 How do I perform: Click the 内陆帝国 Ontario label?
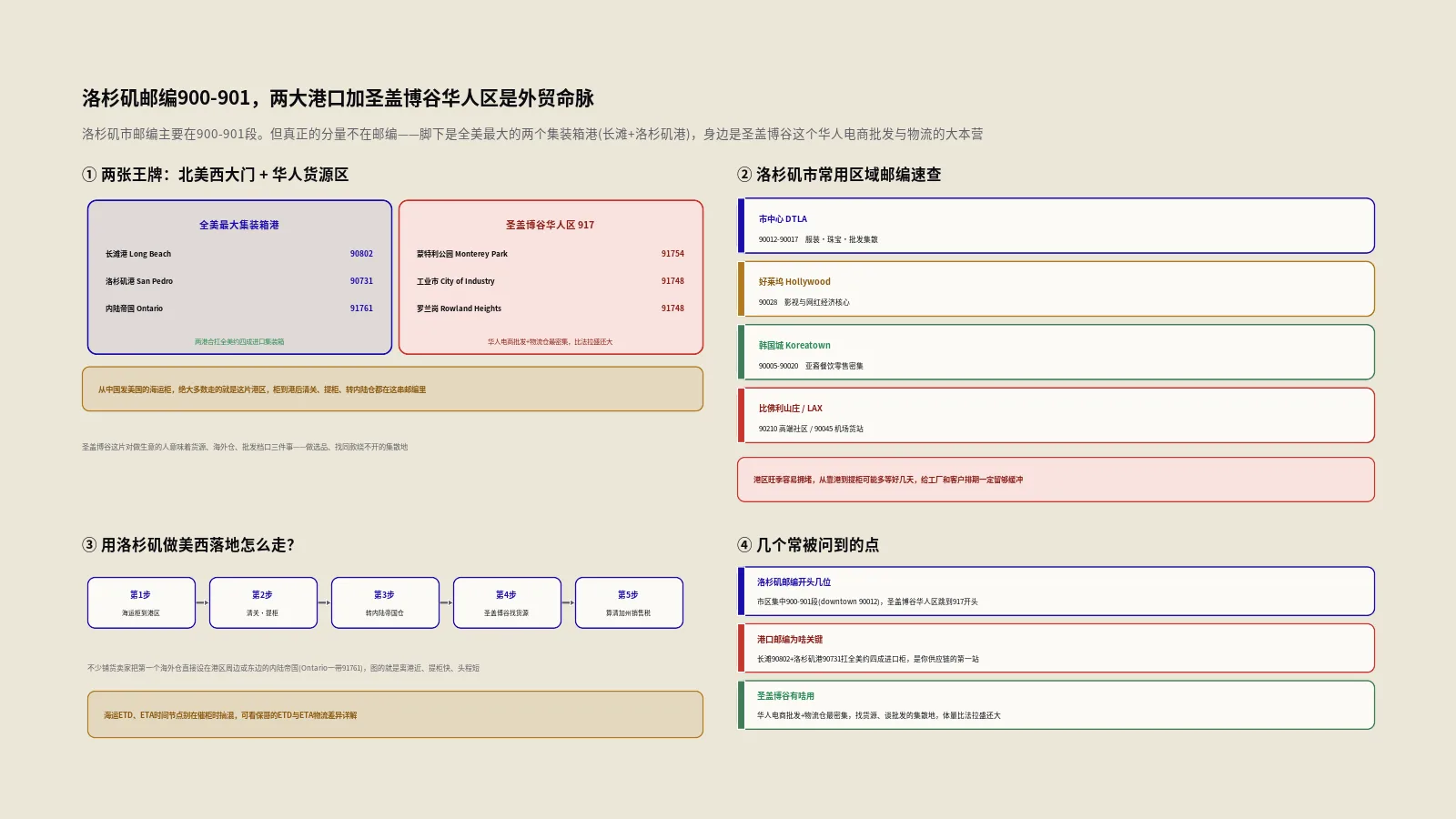click(134, 308)
